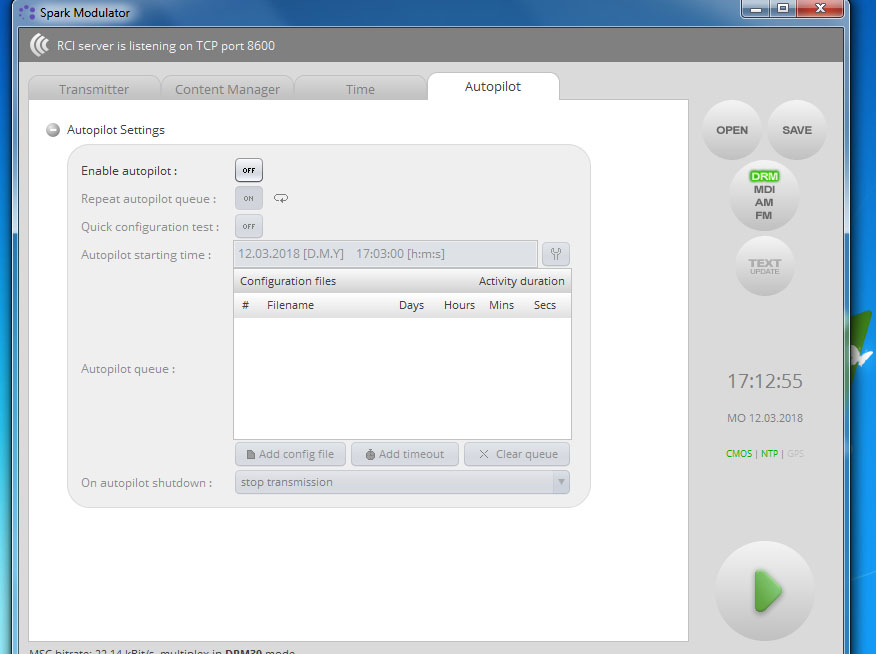Click the RCI server signal icon
876x654 pixels.
40,45
